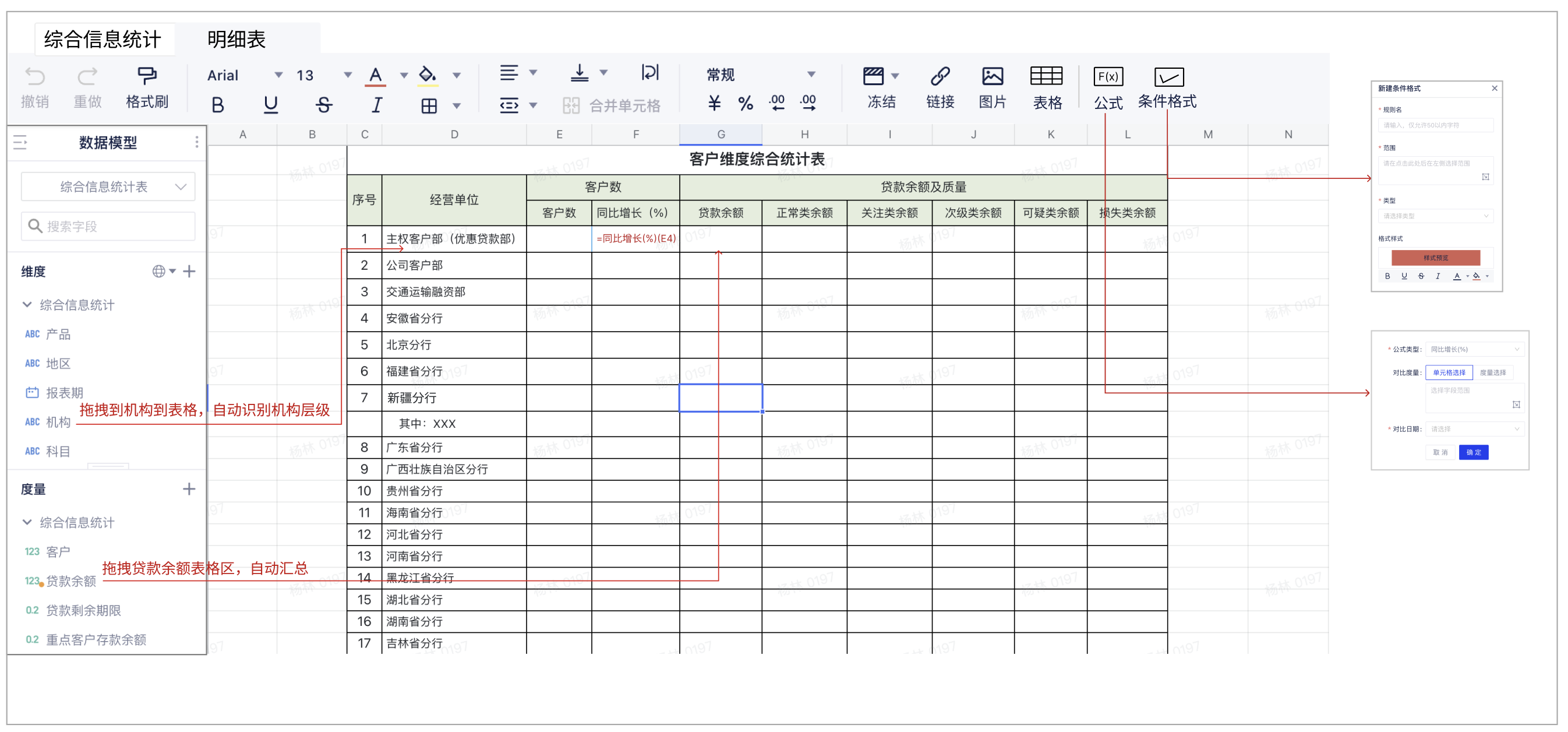
Task: Toggle Strikethrough formatting in toolbar
Action: coord(323,105)
